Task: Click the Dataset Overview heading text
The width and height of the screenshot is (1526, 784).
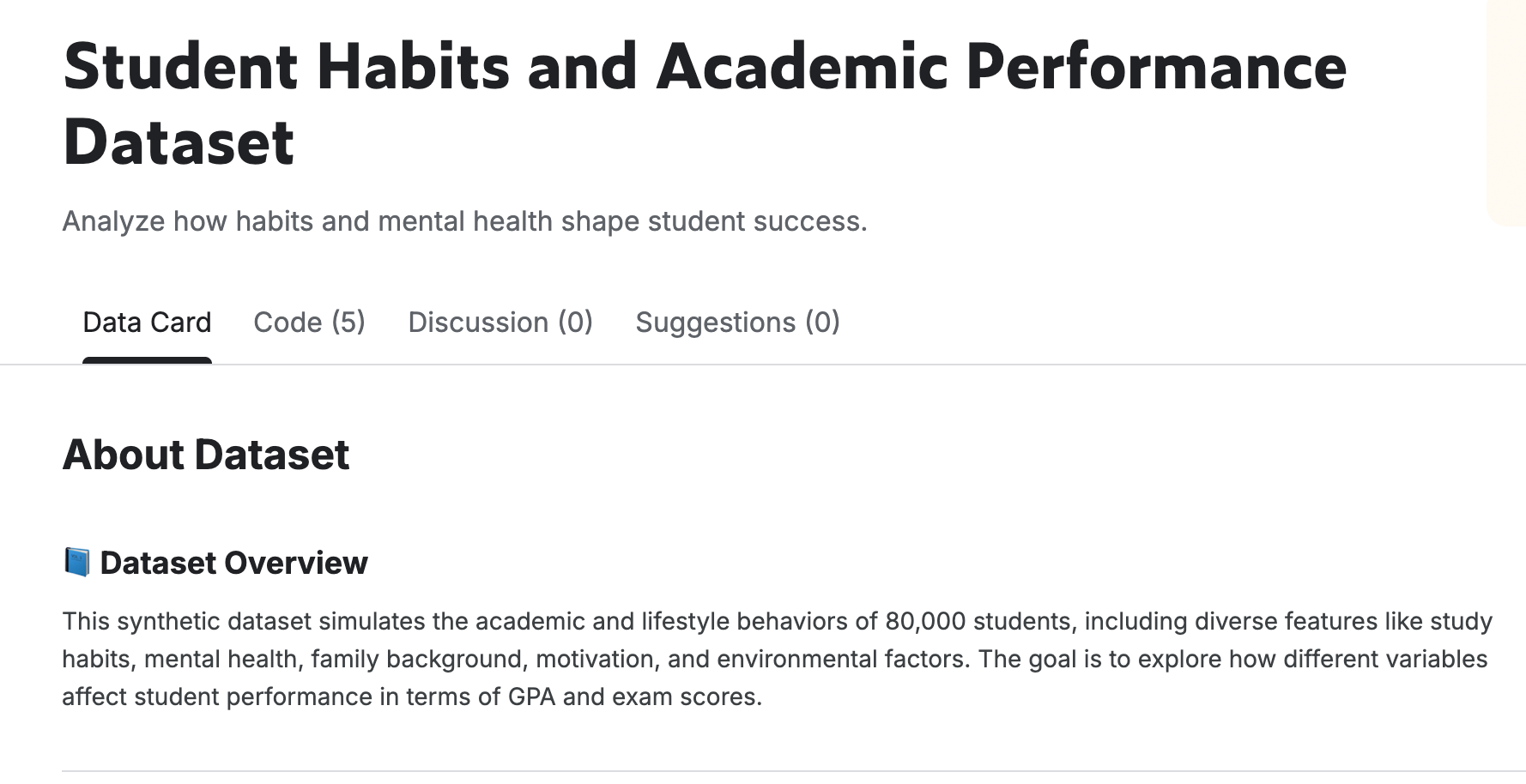Action: pos(233,564)
